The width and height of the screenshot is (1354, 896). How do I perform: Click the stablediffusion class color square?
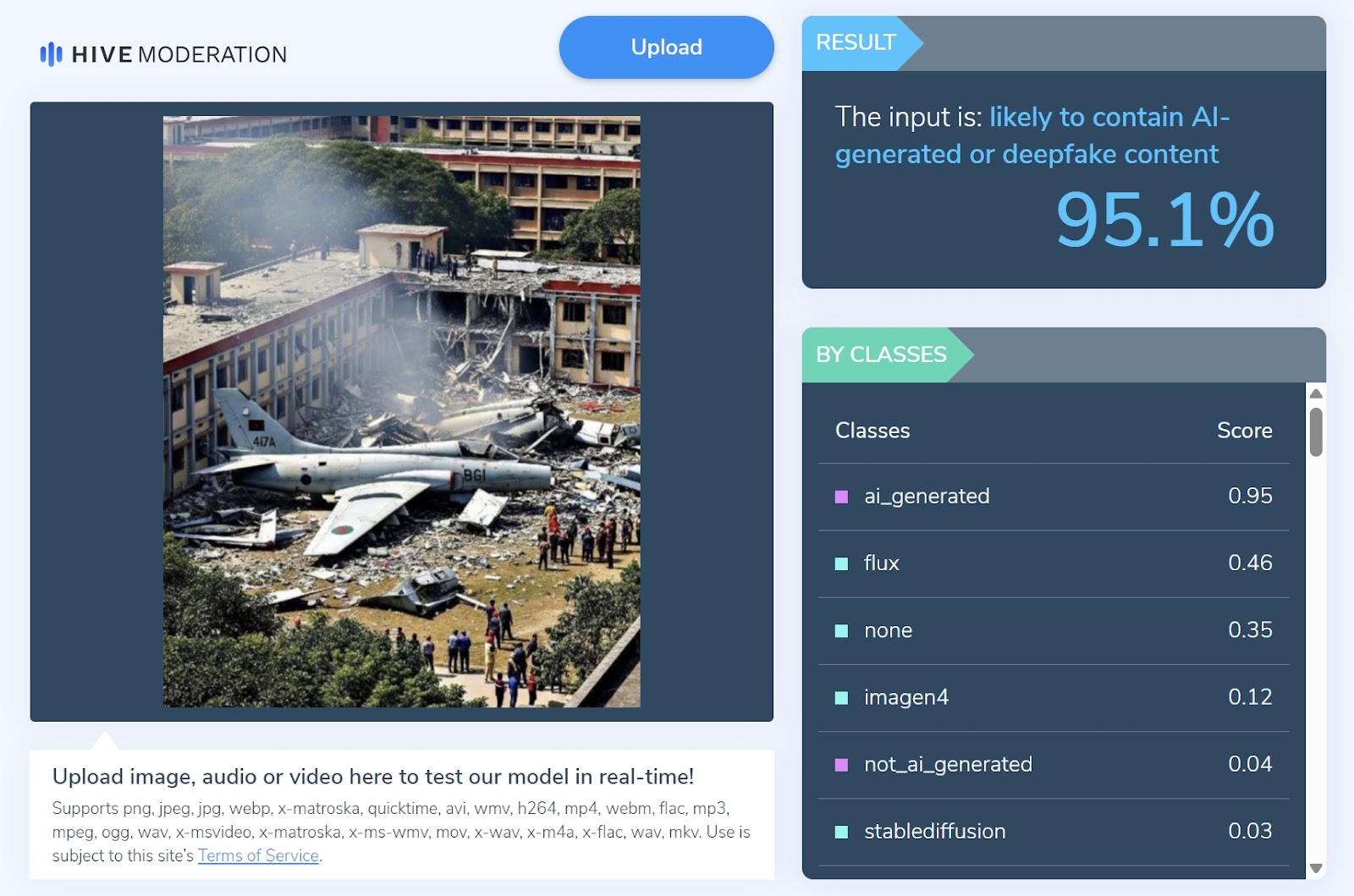click(x=841, y=832)
